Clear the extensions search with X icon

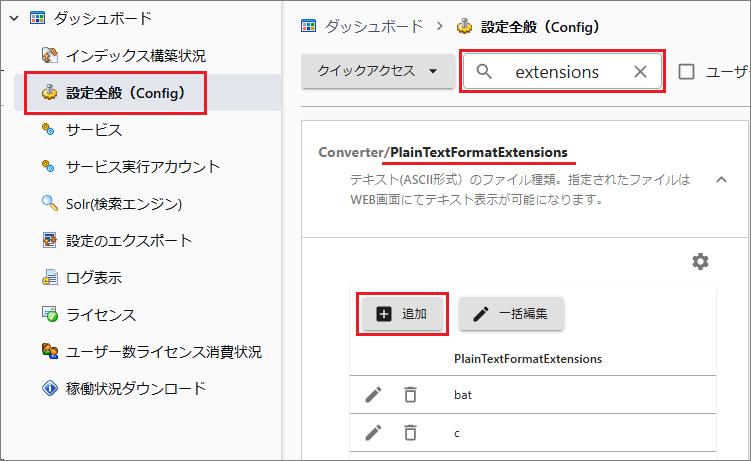click(641, 72)
